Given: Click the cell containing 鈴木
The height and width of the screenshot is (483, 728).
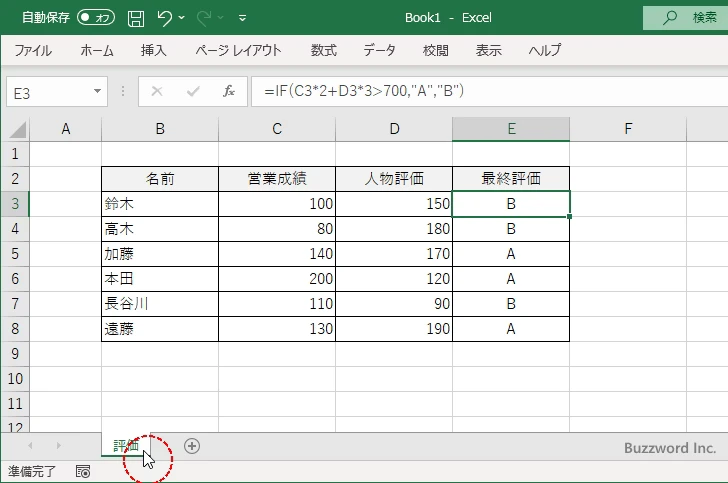Looking at the screenshot, I should point(160,204).
